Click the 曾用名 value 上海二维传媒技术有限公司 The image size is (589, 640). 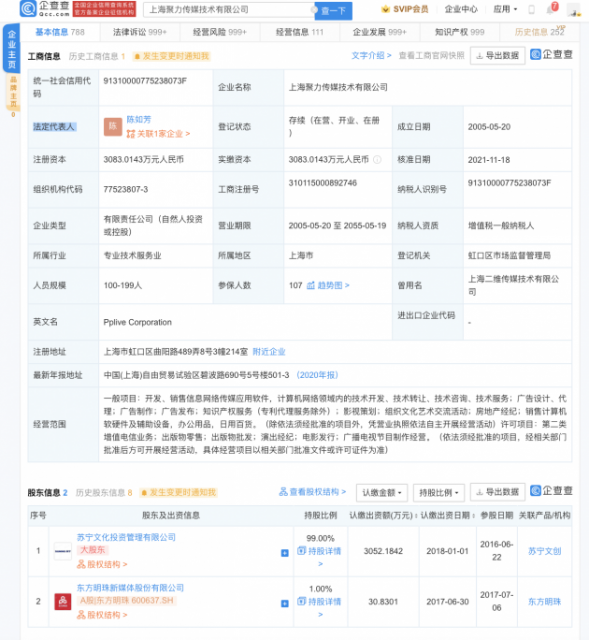click(513, 285)
